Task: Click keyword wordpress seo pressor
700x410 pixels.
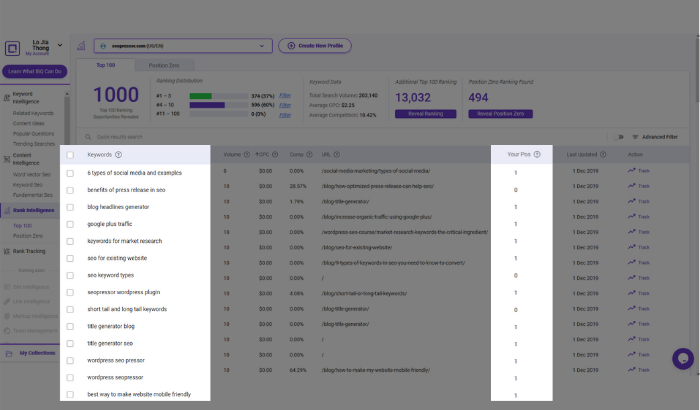Action: [x=116, y=360]
